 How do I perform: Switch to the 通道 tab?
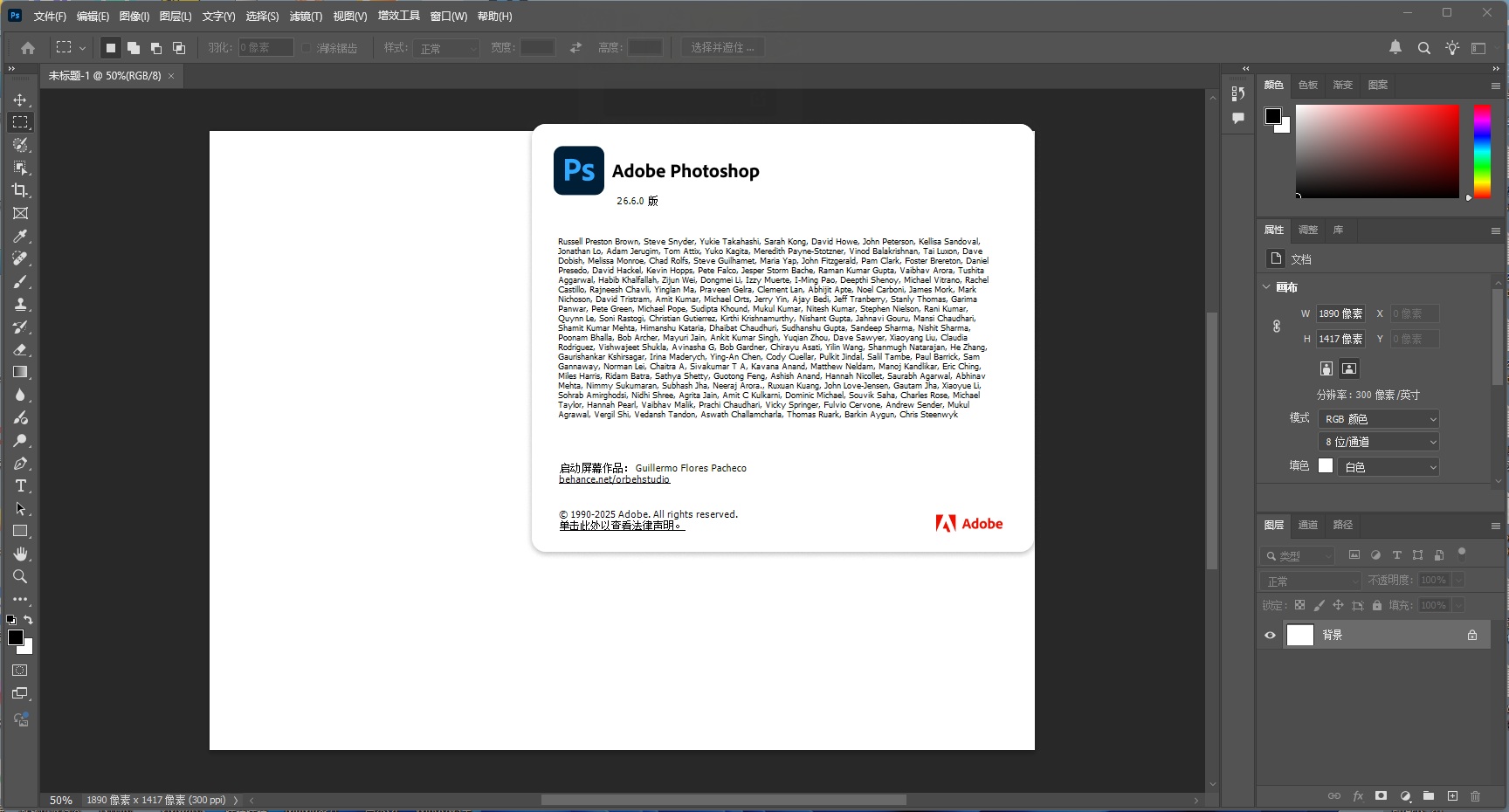click(1307, 525)
